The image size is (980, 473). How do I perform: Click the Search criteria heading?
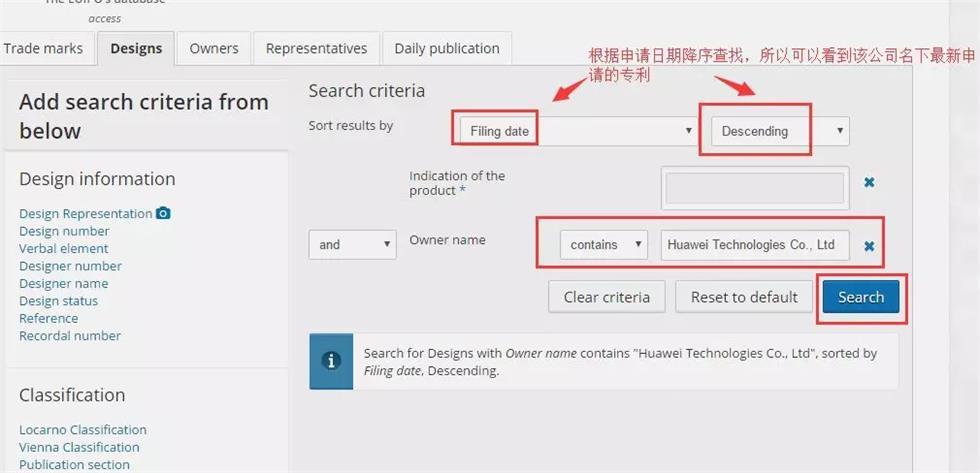(x=367, y=91)
